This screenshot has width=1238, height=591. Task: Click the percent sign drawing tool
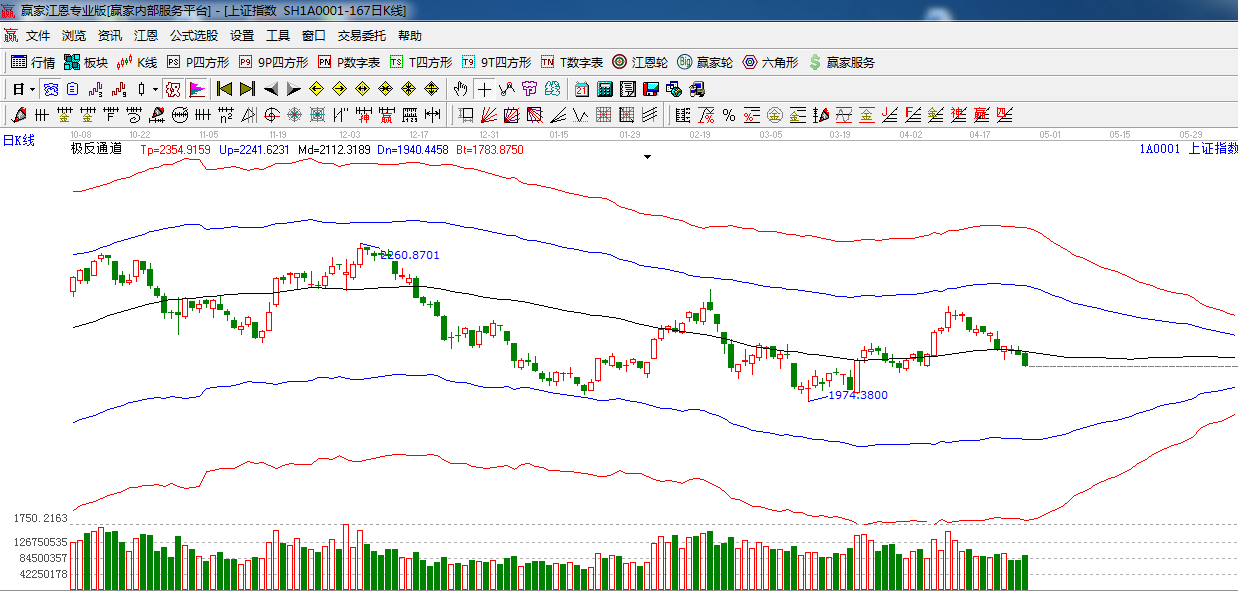[x=729, y=115]
